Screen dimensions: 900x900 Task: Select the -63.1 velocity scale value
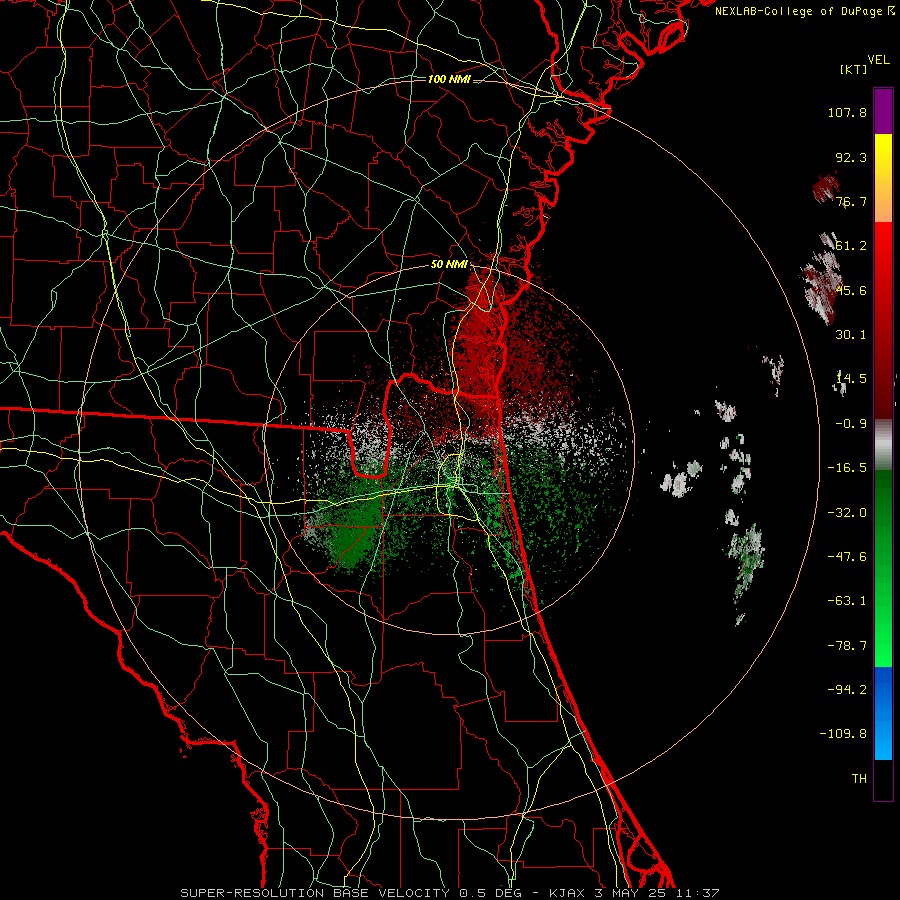[847, 601]
